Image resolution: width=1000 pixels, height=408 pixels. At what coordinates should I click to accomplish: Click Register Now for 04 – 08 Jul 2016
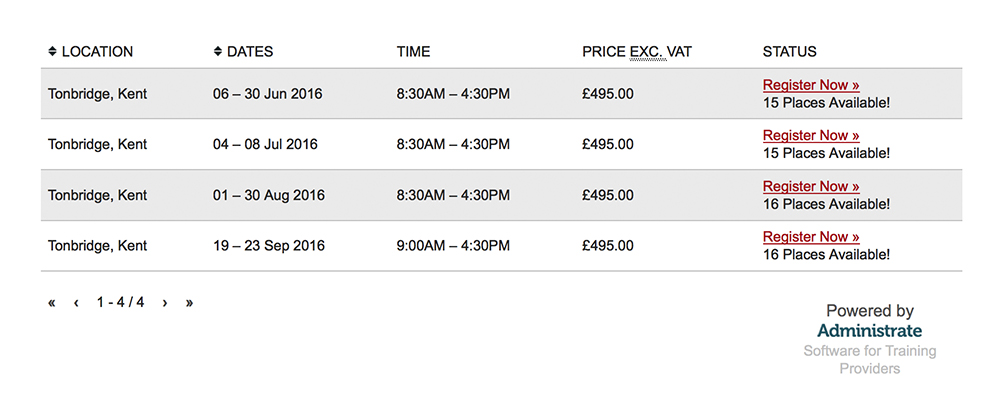pos(811,135)
